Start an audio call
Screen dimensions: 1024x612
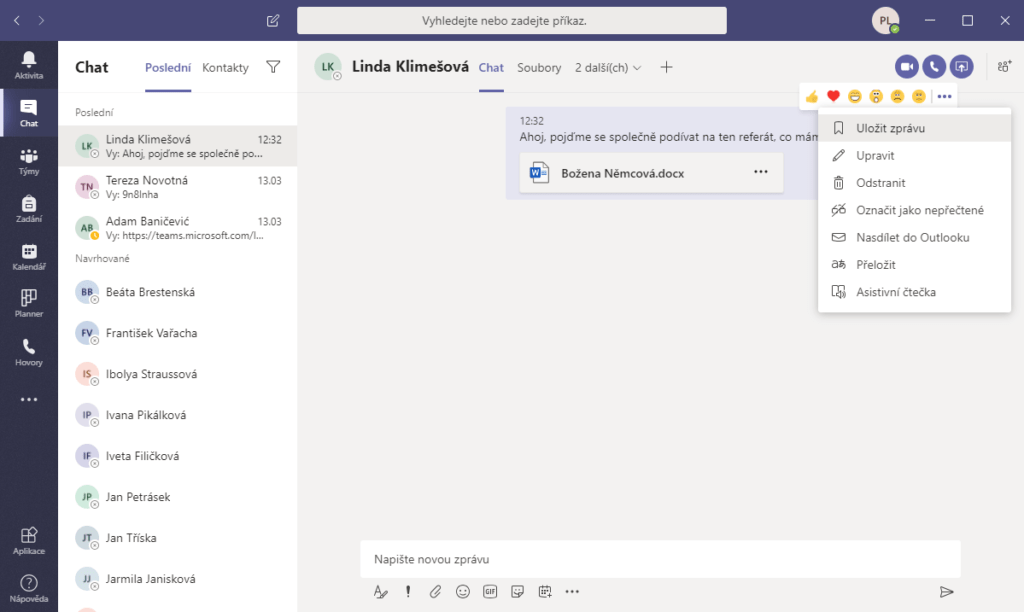pyautogui.click(x=933, y=67)
